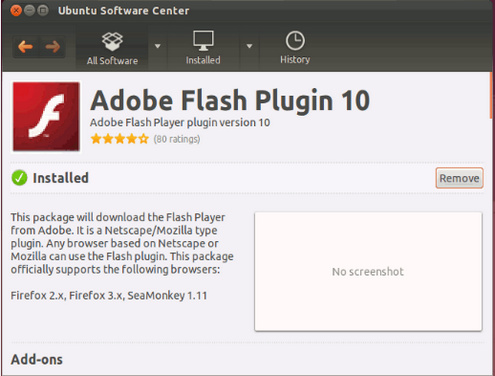
Task: Maximize the Ubuntu Software Center window
Action: (x=43, y=10)
